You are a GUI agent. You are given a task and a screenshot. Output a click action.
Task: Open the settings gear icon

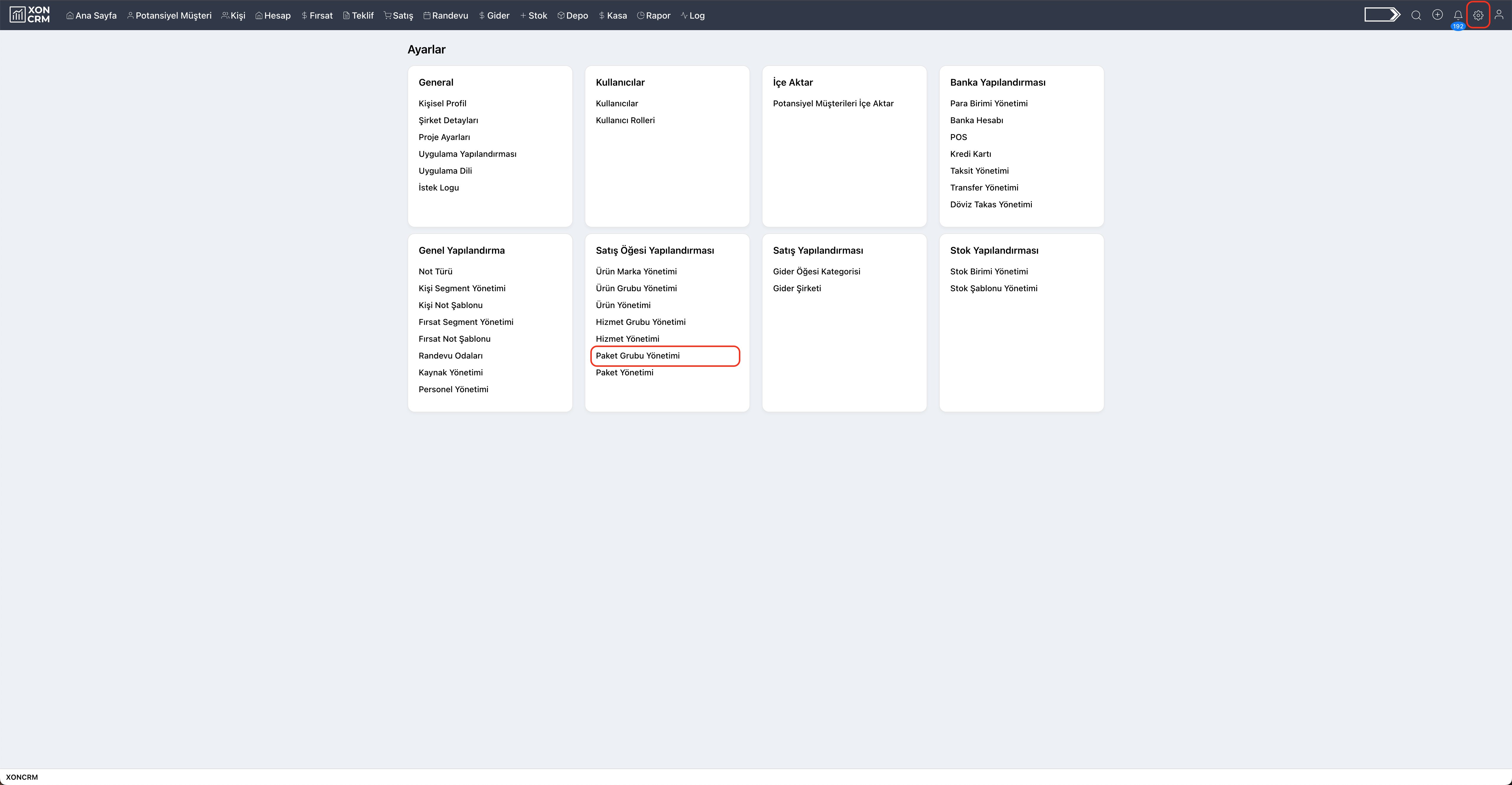pos(1479,15)
